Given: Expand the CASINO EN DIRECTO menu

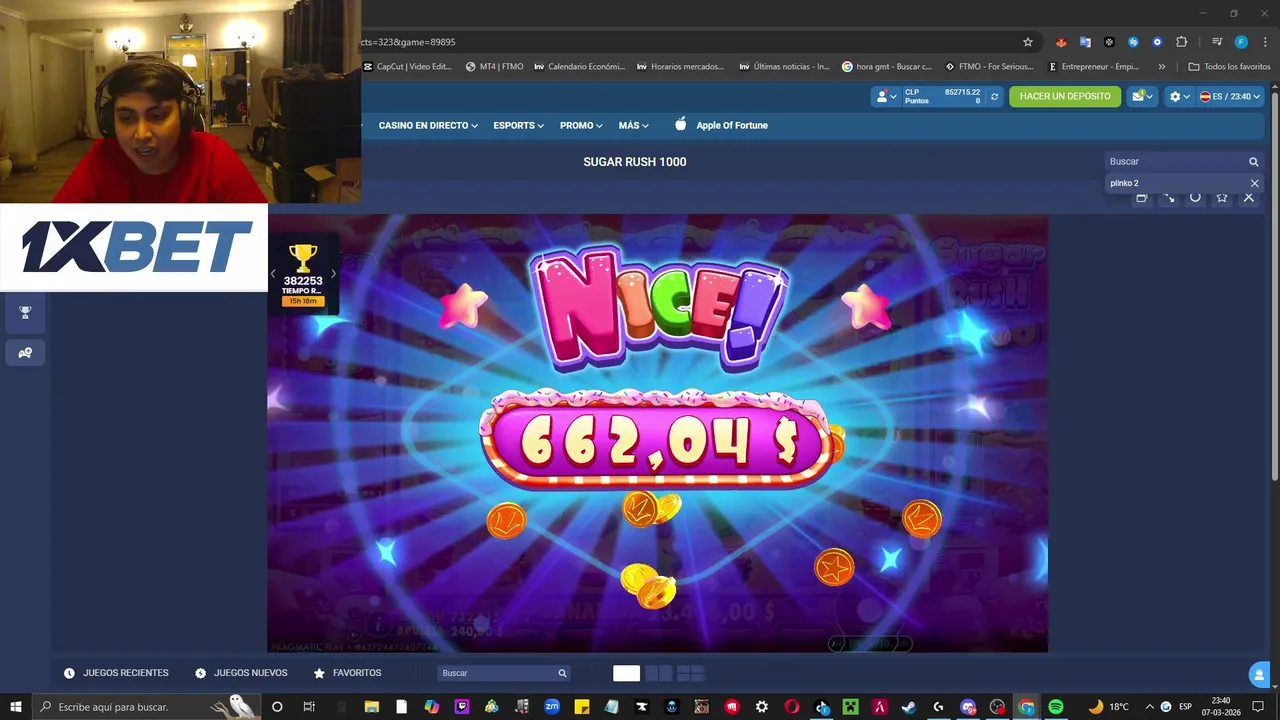Looking at the screenshot, I should tap(428, 126).
